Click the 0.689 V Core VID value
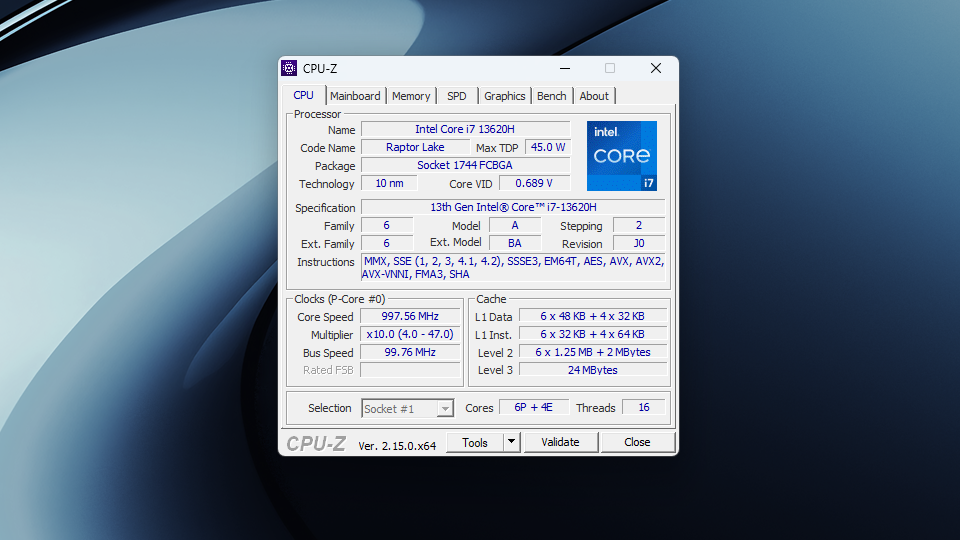The height and width of the screenshot is (540, 960). [534, 183]
